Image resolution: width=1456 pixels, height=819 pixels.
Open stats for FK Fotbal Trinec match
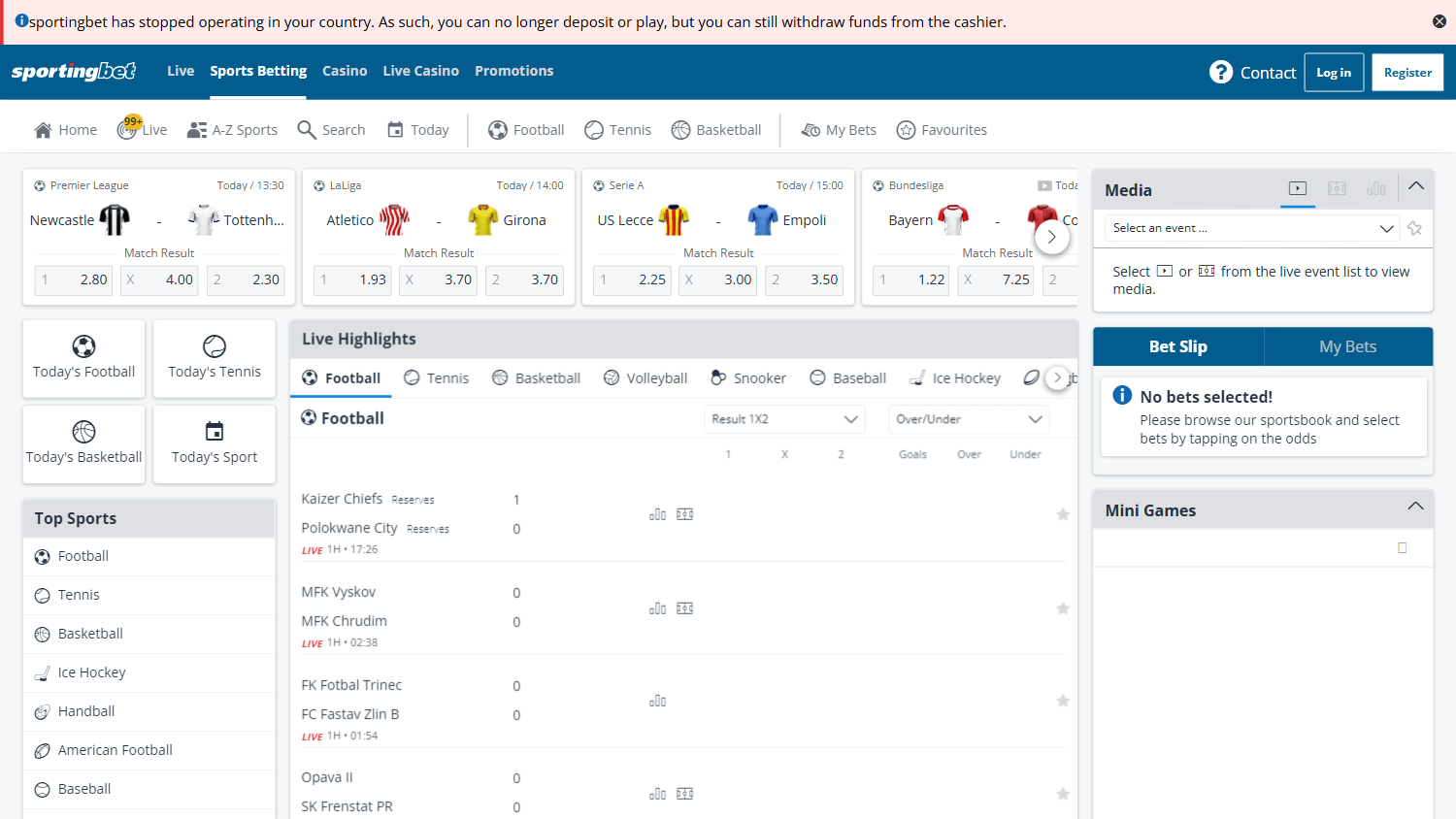pyautogui.click(x=657, y=701)
